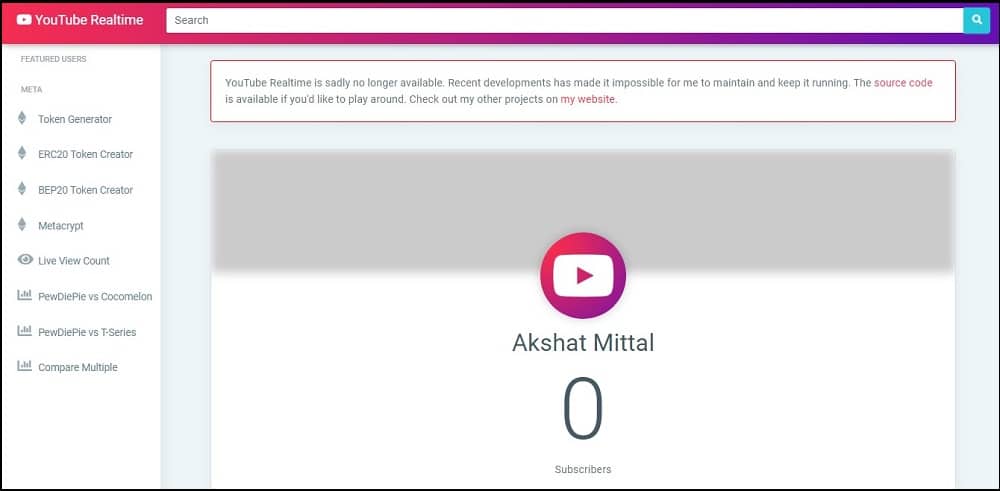Click the Akshat Mittal channel name
Viewport: 1000px width, 491px height.
click(x=583, y=343)
